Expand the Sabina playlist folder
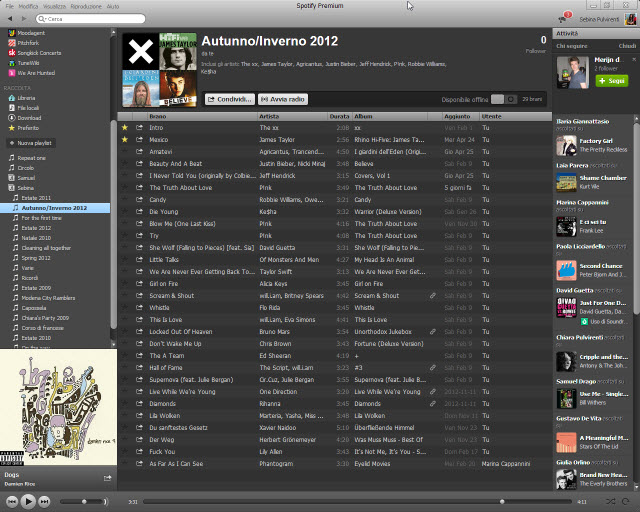This screenshot has width=640, height=512. tap(11, 187)
